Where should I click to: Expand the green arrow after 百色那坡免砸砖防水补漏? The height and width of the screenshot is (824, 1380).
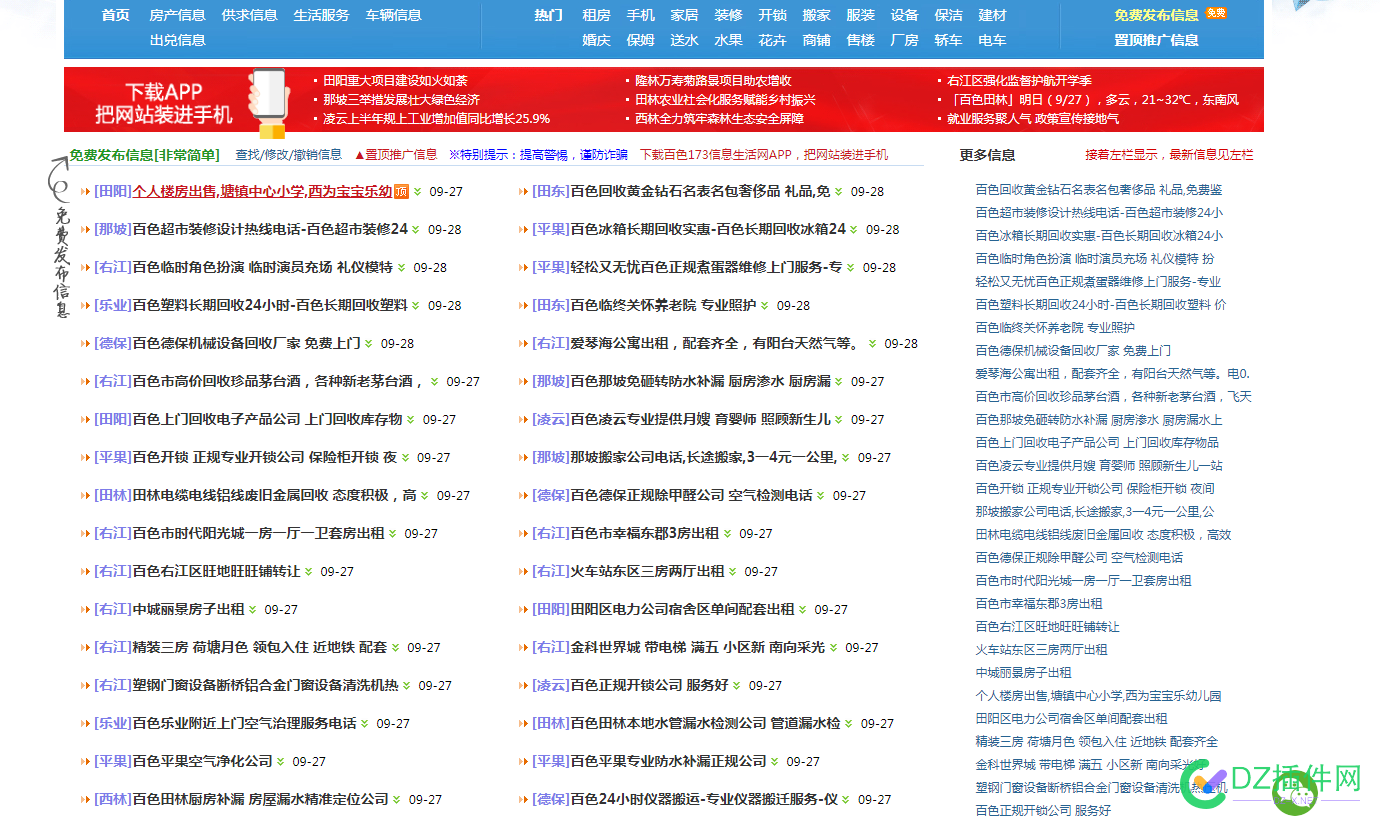point(839,382)
